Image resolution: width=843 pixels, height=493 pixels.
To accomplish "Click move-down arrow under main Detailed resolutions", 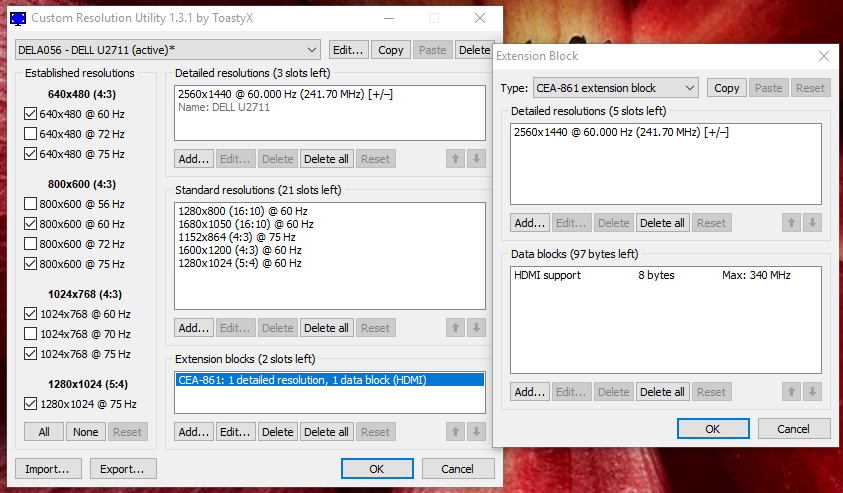I will [x=476, y=158].
